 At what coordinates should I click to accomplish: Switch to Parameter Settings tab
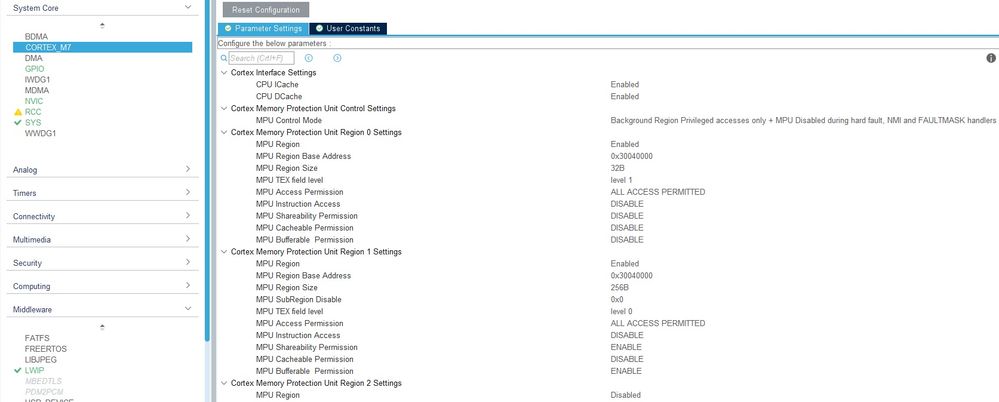[263, 29]
